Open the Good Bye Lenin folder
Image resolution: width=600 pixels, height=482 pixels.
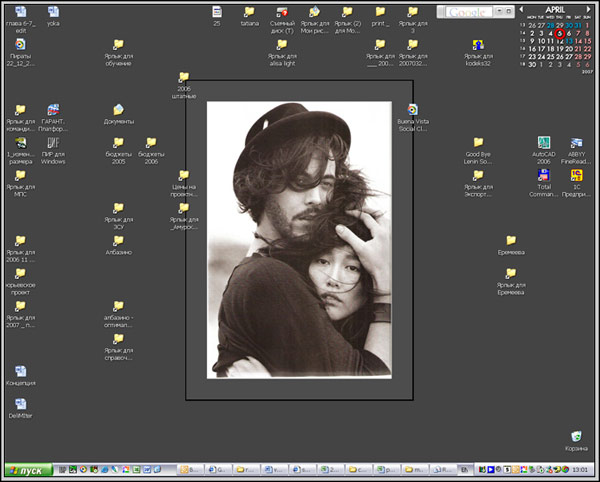click(478, 143)
